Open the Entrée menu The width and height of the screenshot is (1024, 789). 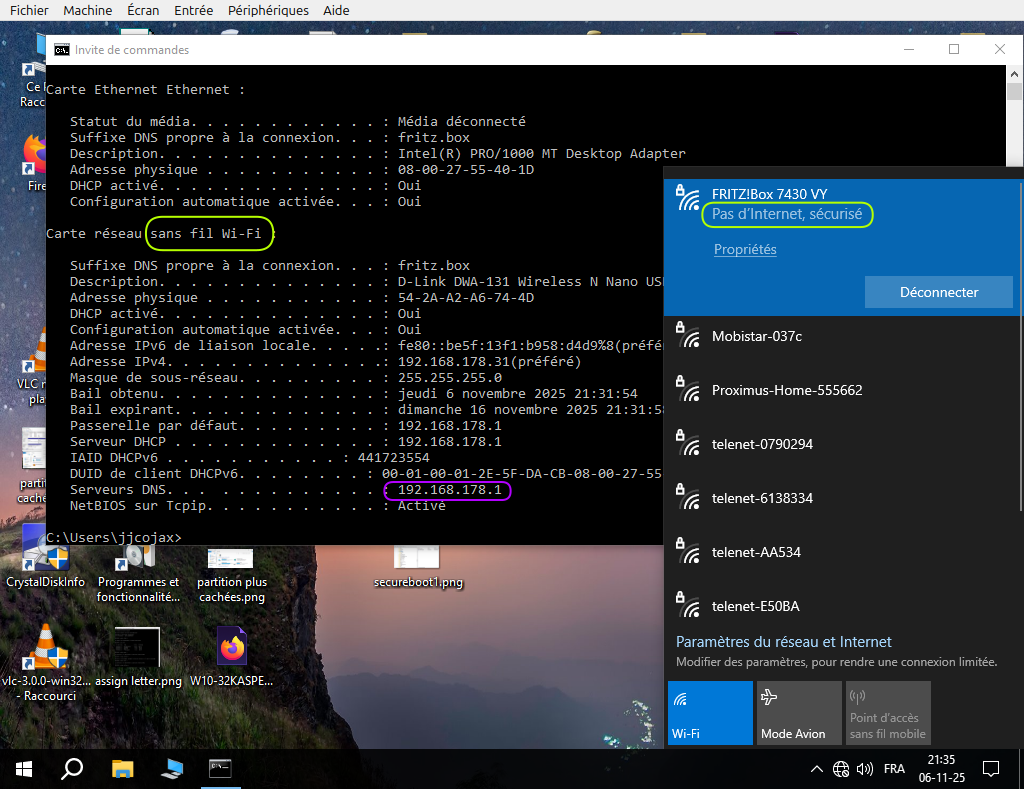(x=193, y=10)
